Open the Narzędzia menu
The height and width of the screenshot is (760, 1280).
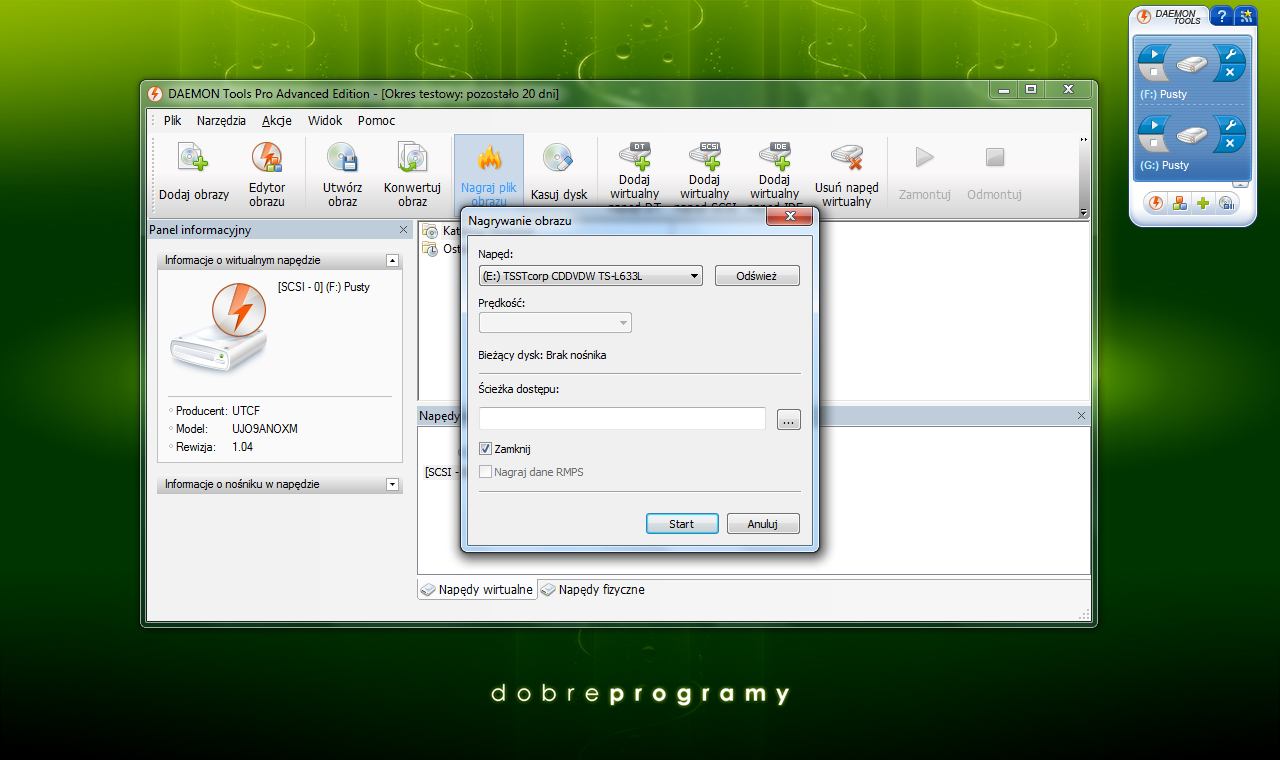point(221,120)
